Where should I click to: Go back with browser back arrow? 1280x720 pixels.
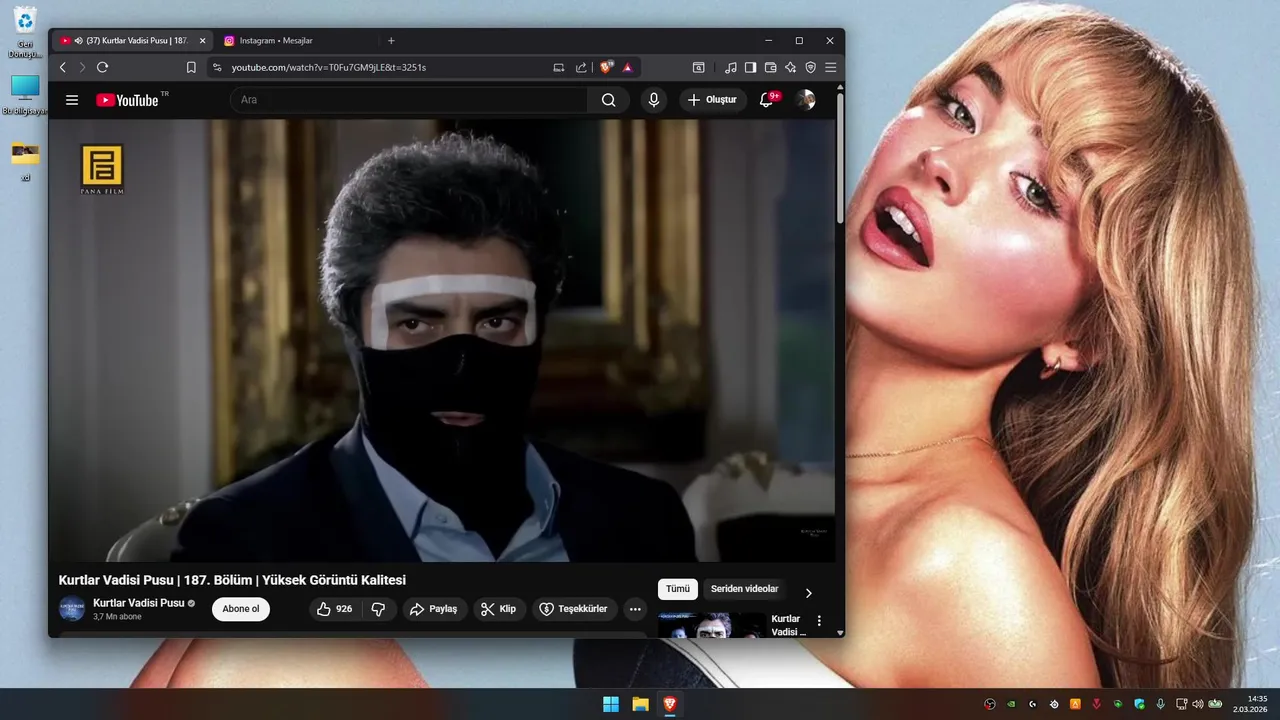coord(63,67)
